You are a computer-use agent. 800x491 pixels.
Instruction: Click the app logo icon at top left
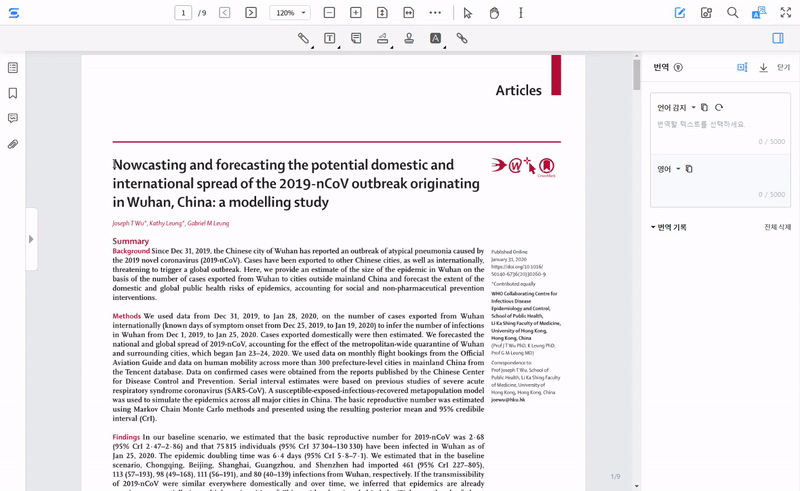[14, 13]
